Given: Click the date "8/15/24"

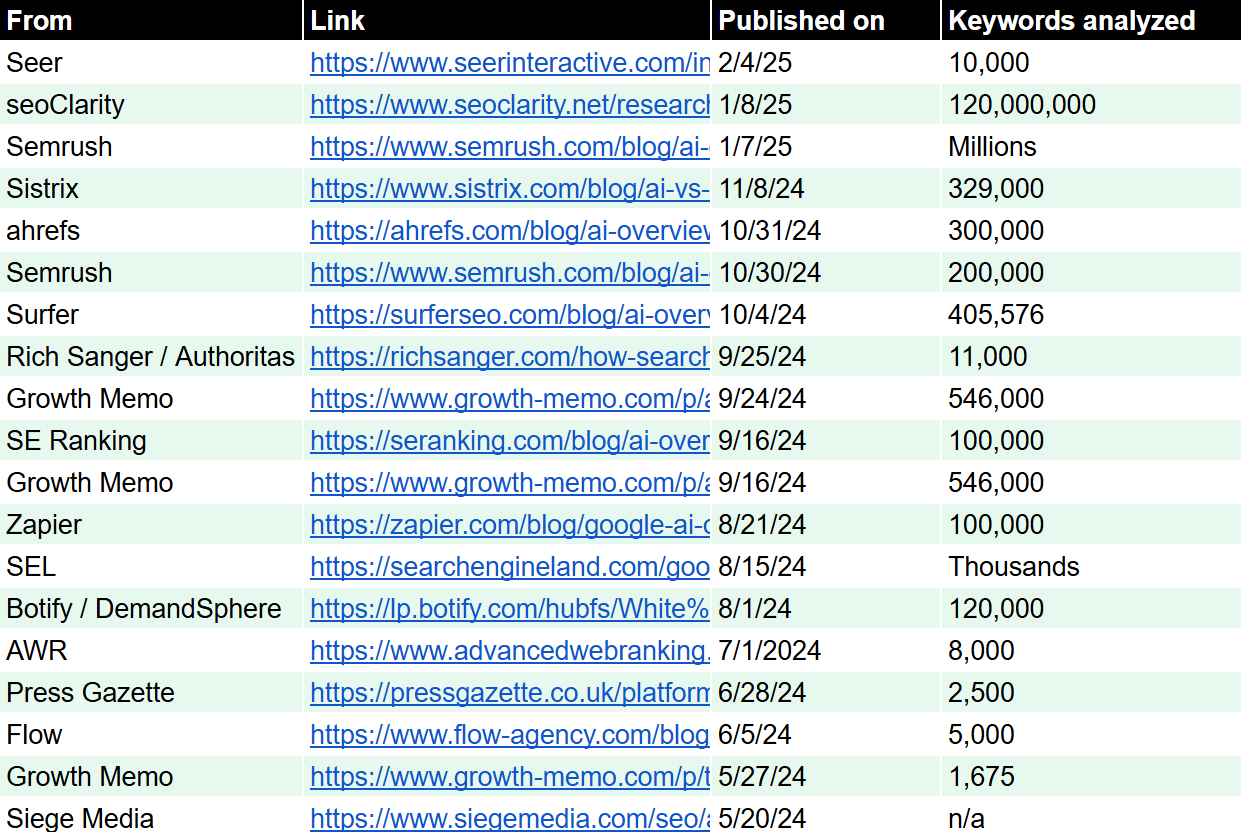Looking at the screenshot, I should [762, 567].
